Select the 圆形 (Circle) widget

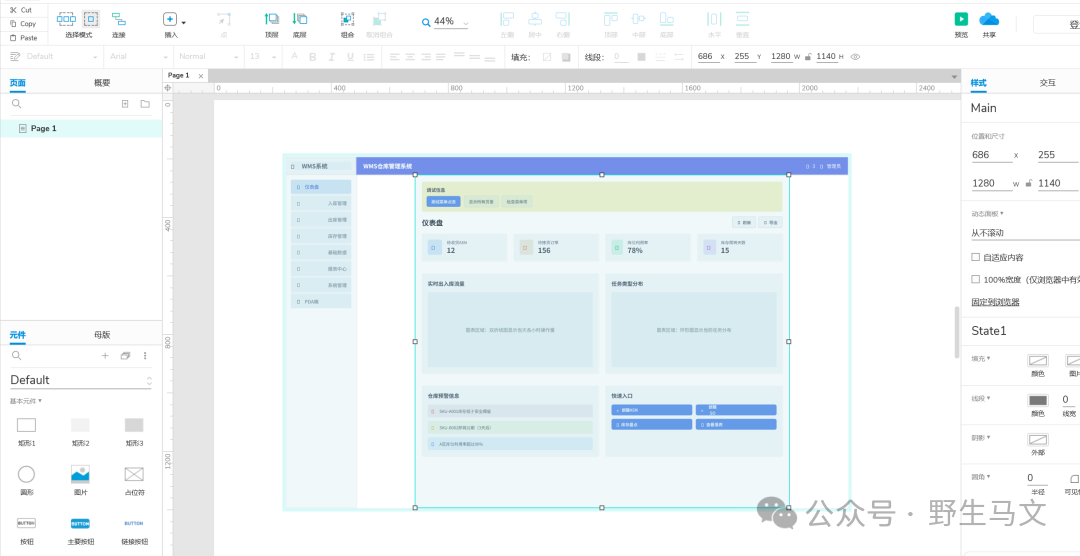pos(26,474)
